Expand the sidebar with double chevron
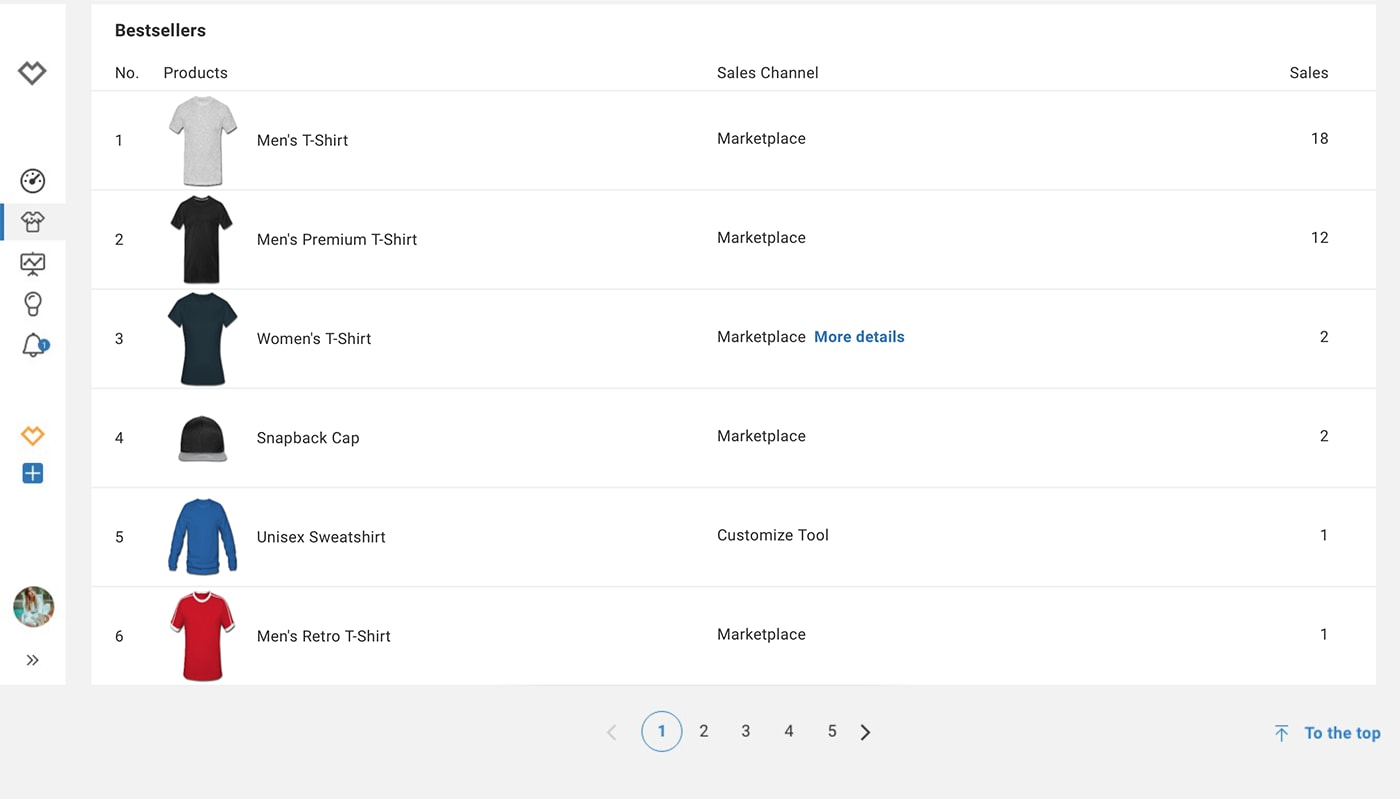 pyautogui.click(x=32, y=660)
